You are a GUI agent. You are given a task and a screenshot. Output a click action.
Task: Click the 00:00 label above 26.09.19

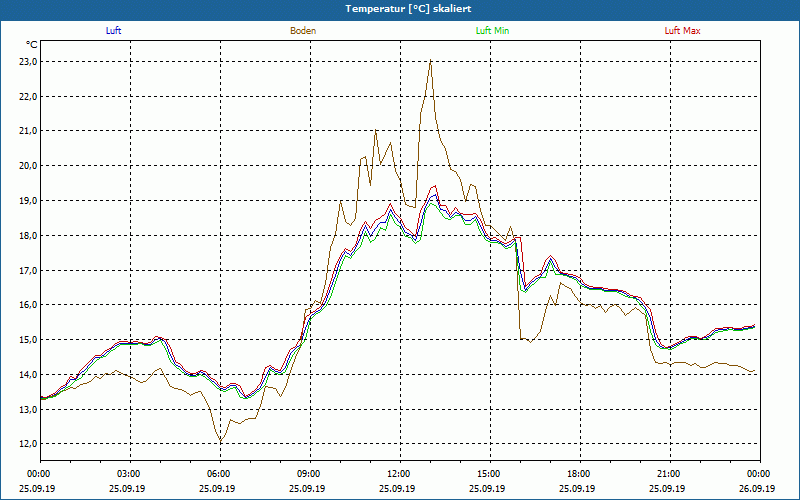[x=757, y=474]
